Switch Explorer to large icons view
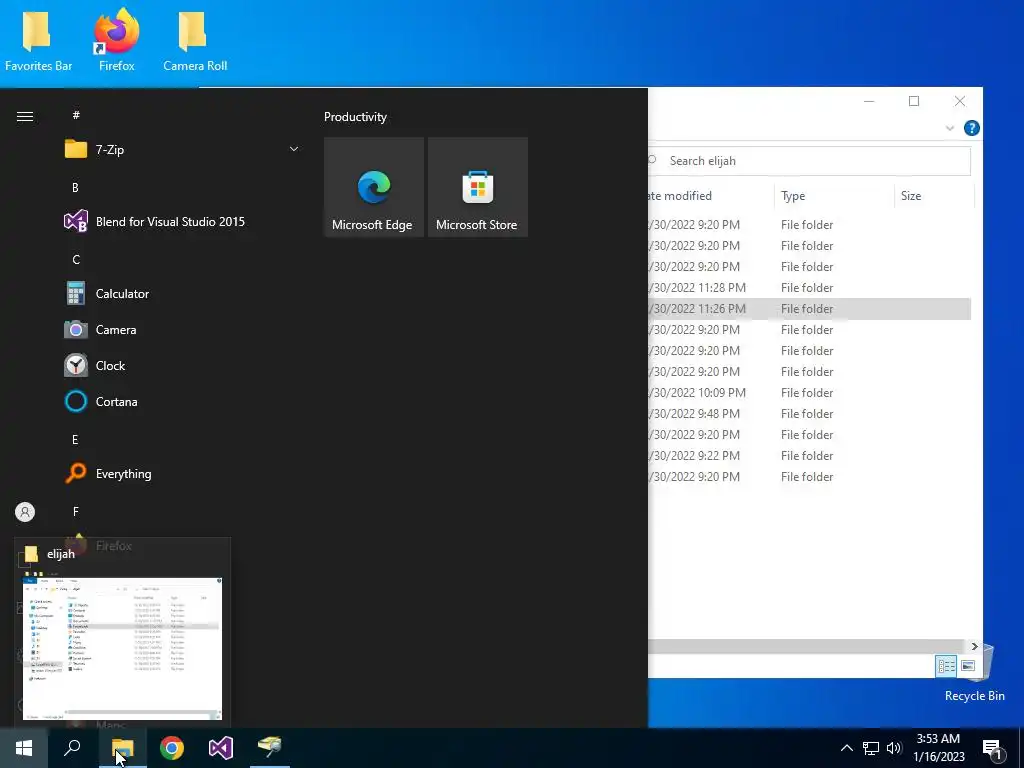Viewport: 1024px width, 768px height. (x=968, y=666)
